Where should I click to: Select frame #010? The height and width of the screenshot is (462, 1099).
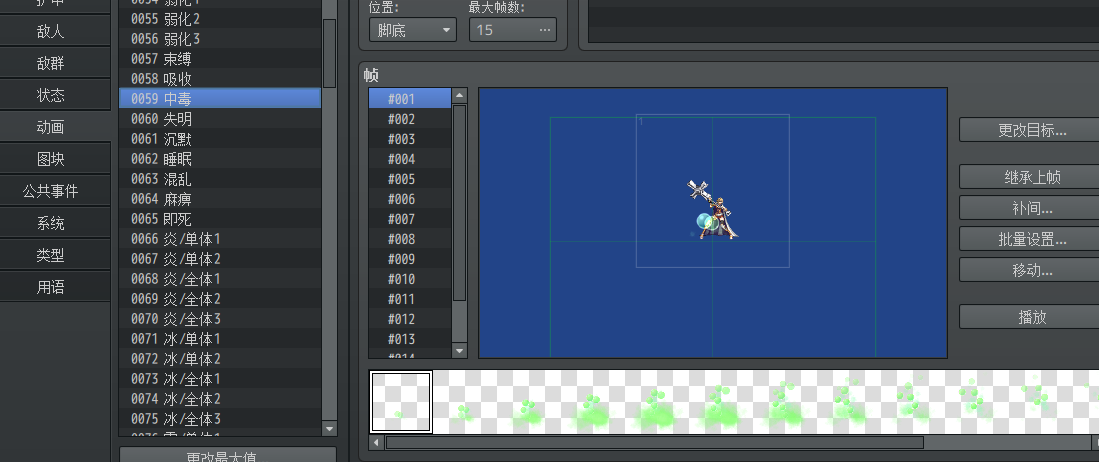point(410,279)
